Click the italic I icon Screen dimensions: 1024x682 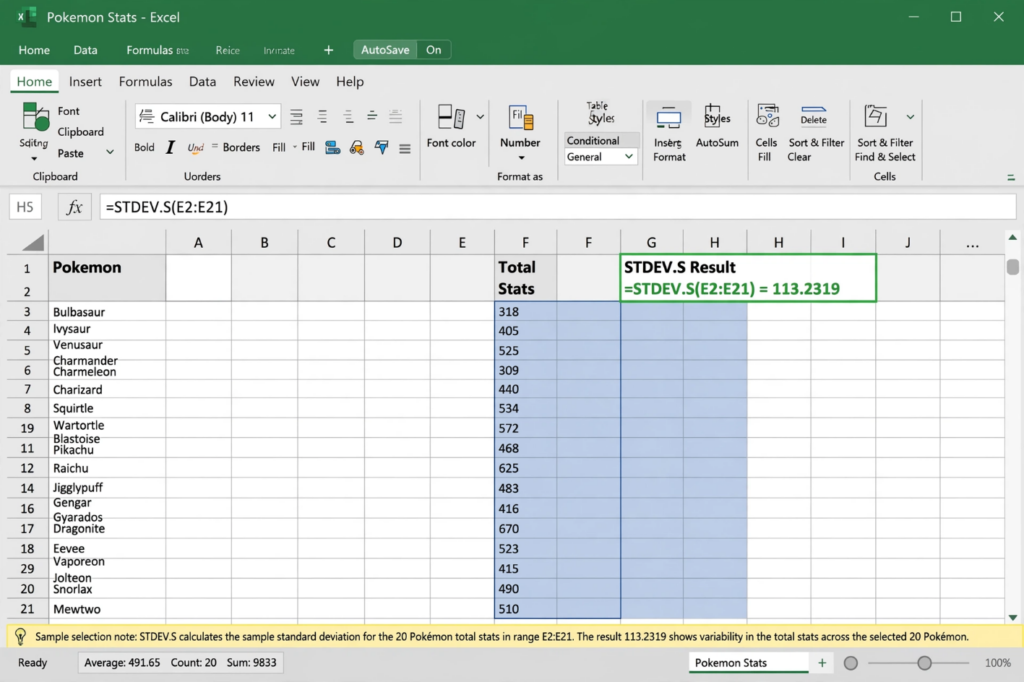(170, 148)
